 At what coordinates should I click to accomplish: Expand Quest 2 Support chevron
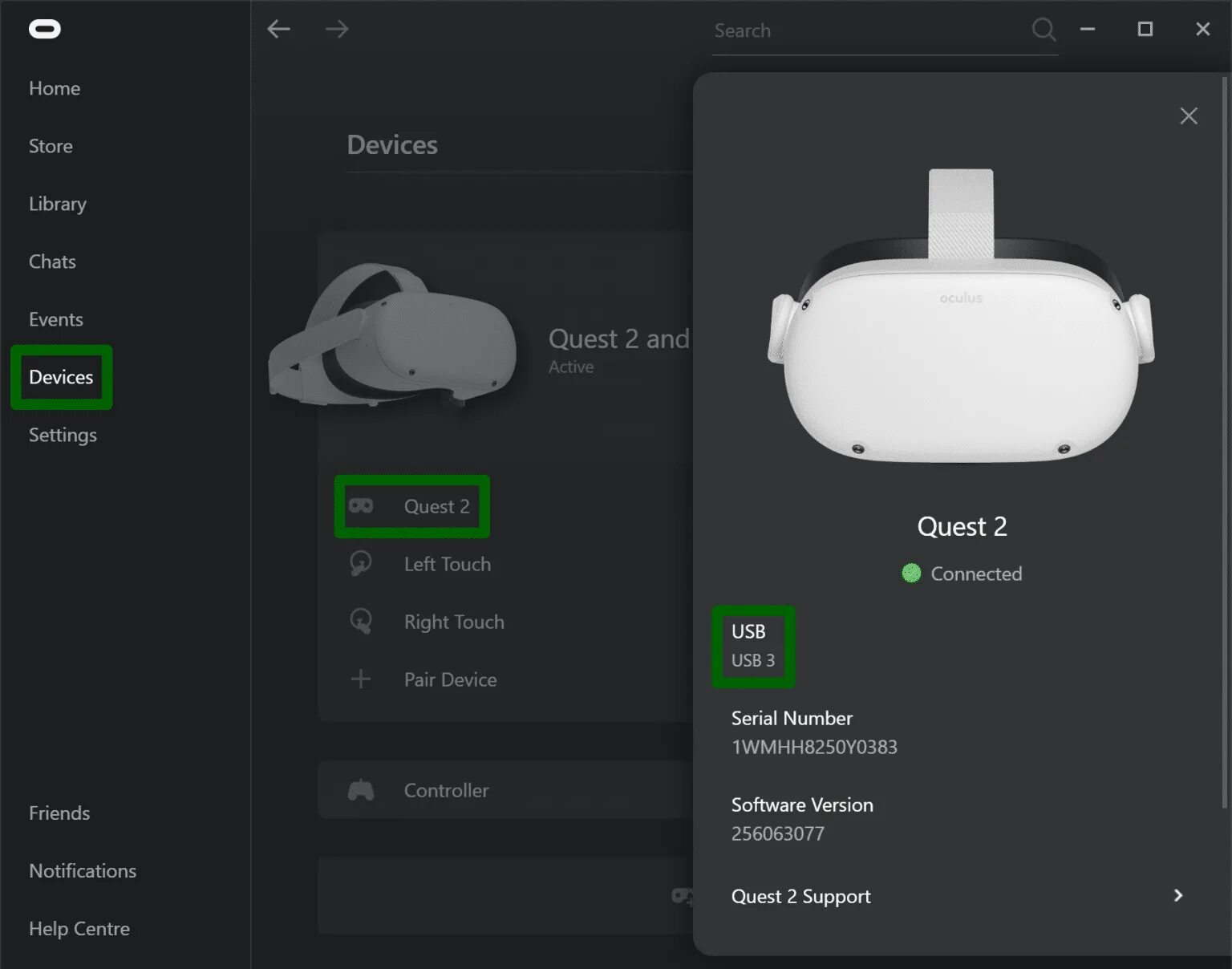[1178, 895]
